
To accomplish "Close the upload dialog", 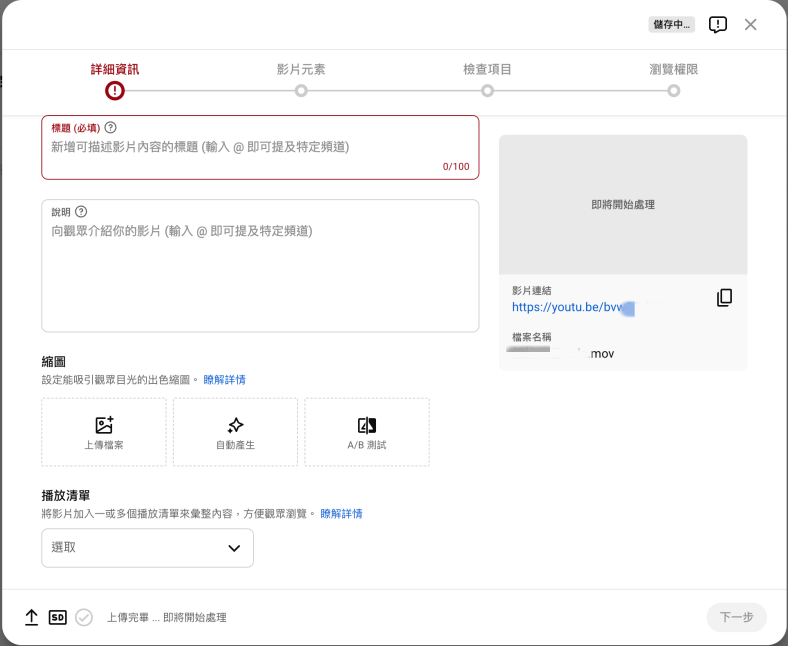I will point(750,24).
